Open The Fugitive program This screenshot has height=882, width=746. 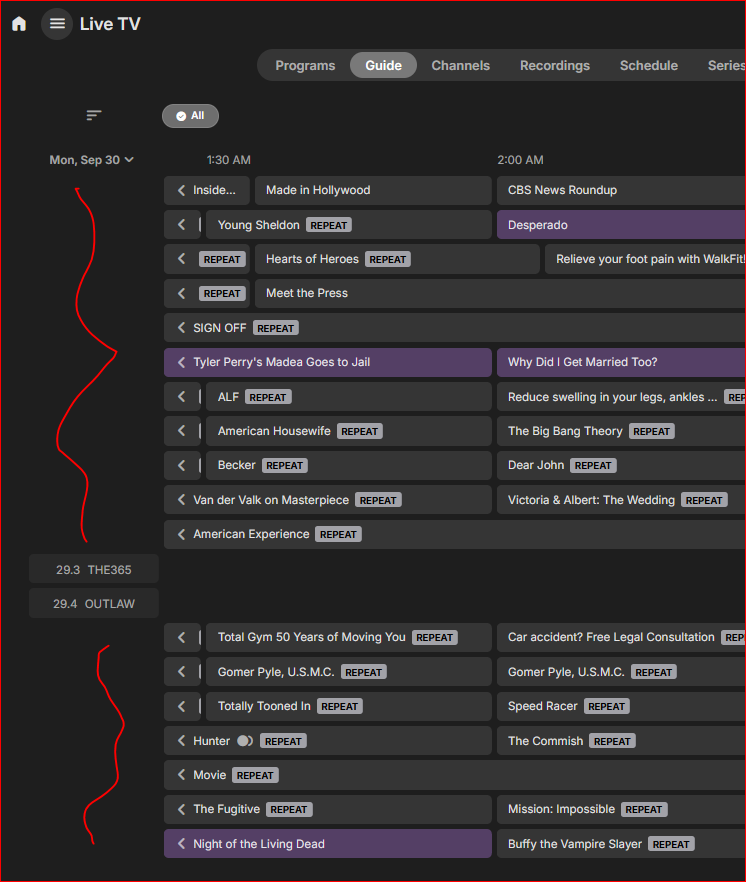pyautogui.click(x=328, y=809)
